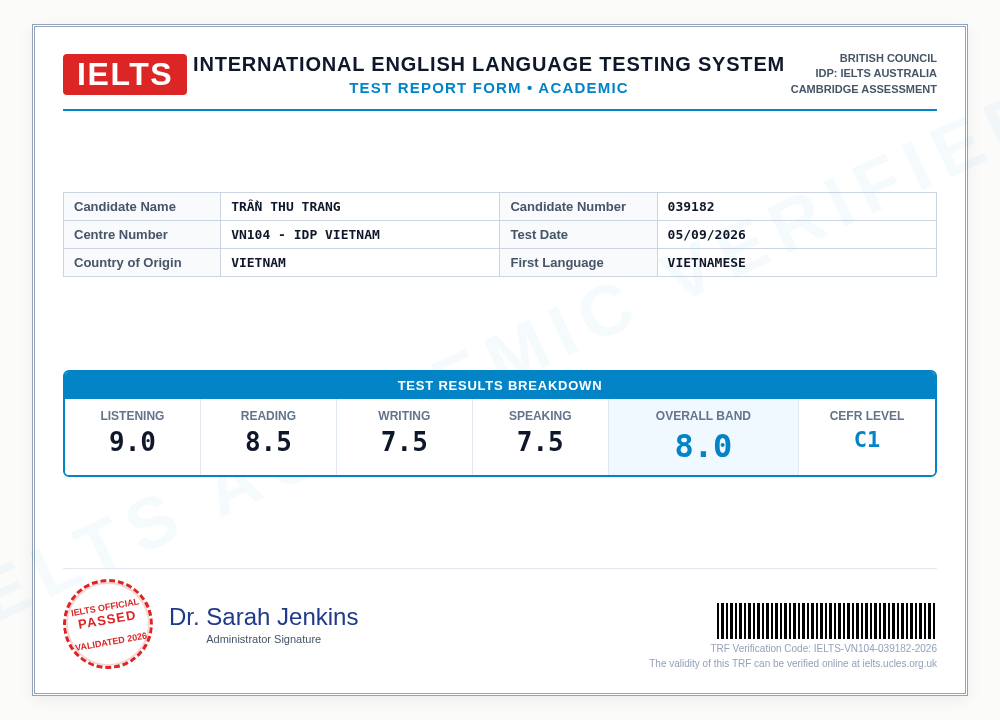Select the Reading score 8.5
Viewport: 1000px width, 720px height.
pyautogui.click(x=268, y=442)
